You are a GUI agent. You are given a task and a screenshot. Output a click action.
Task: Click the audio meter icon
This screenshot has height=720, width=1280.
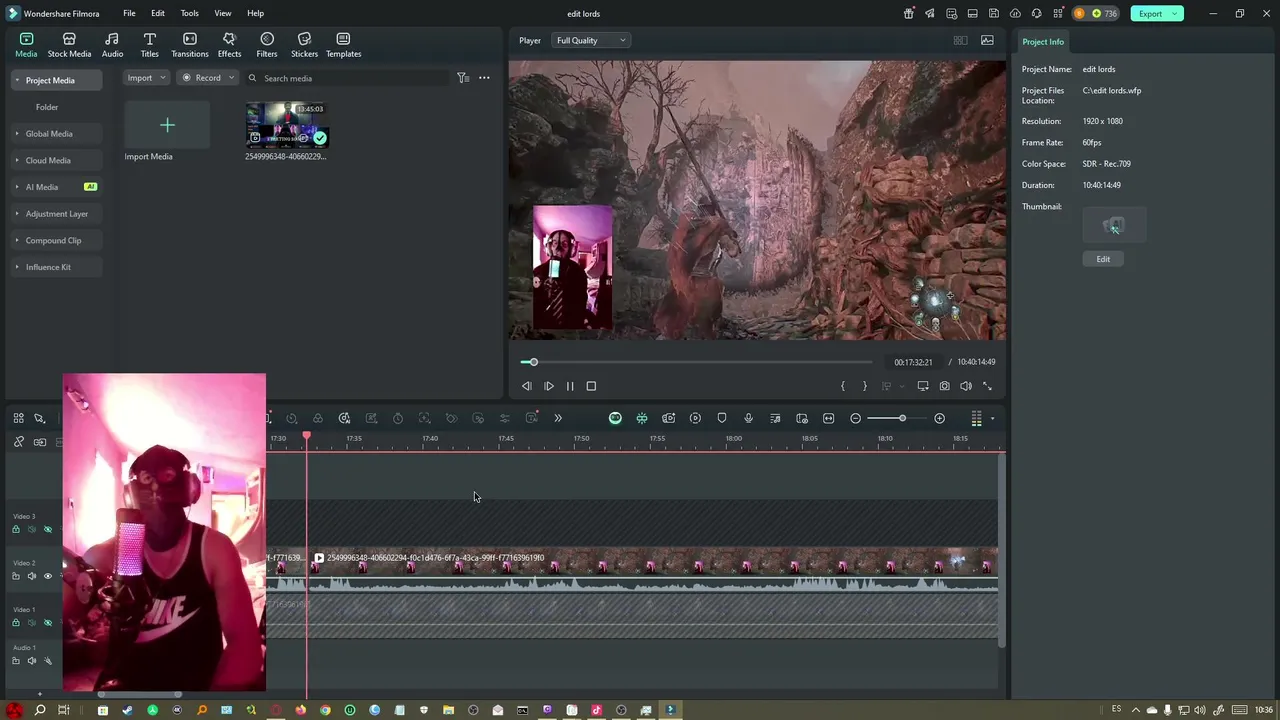click(976, 418)
